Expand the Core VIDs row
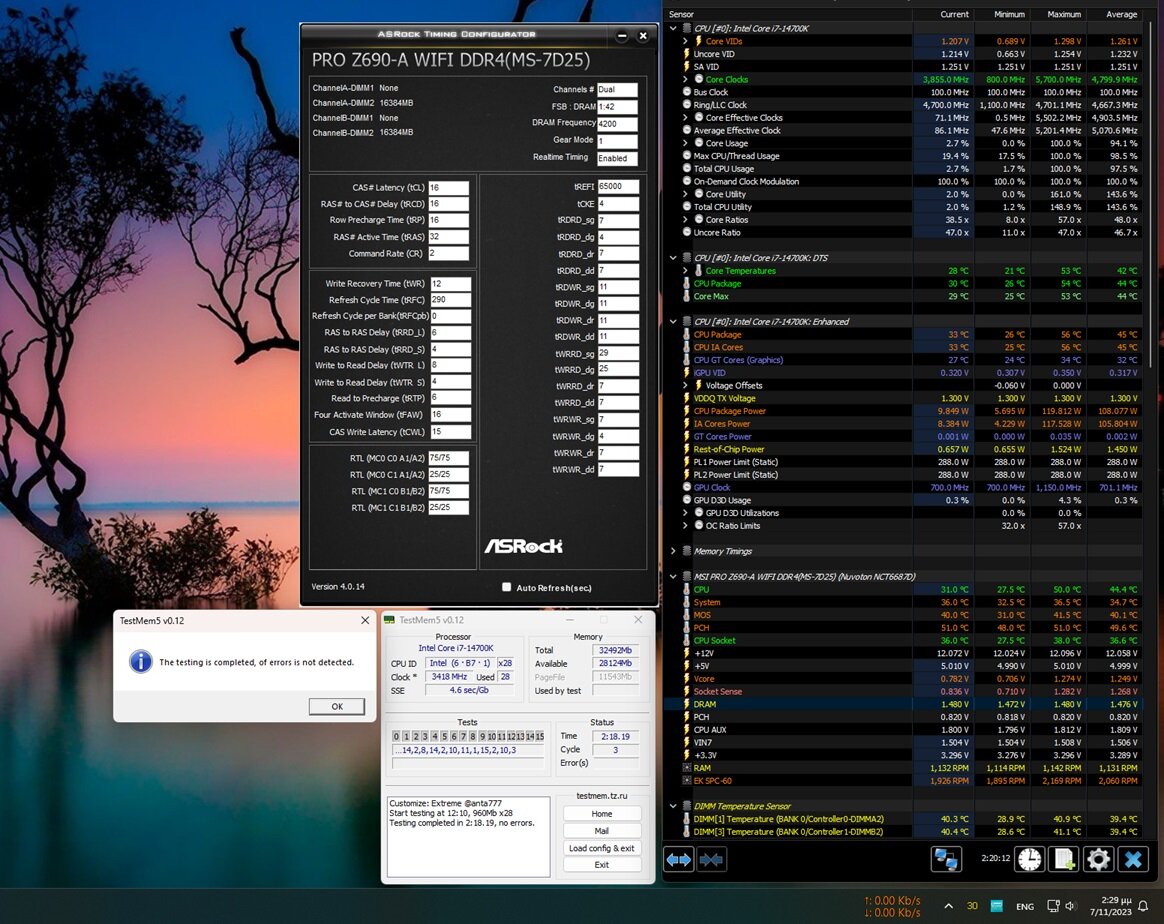The height and width of the screenshot is (924, 1164). click(x=685, y=41)
